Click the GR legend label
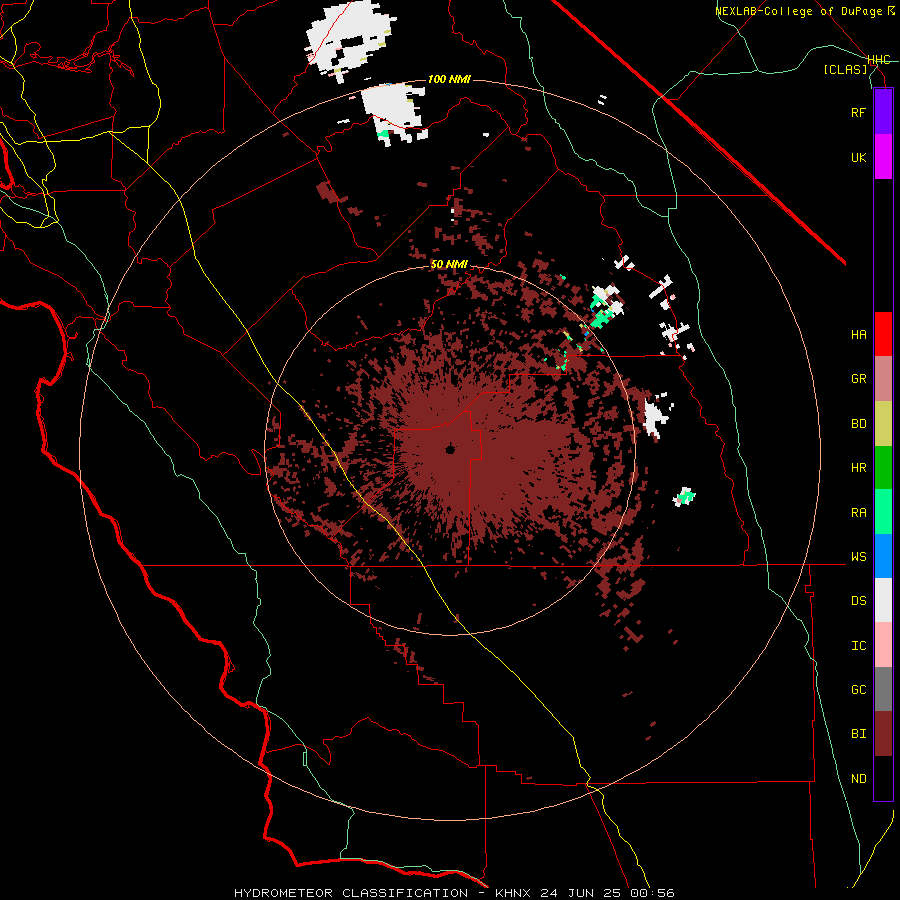 858,379
